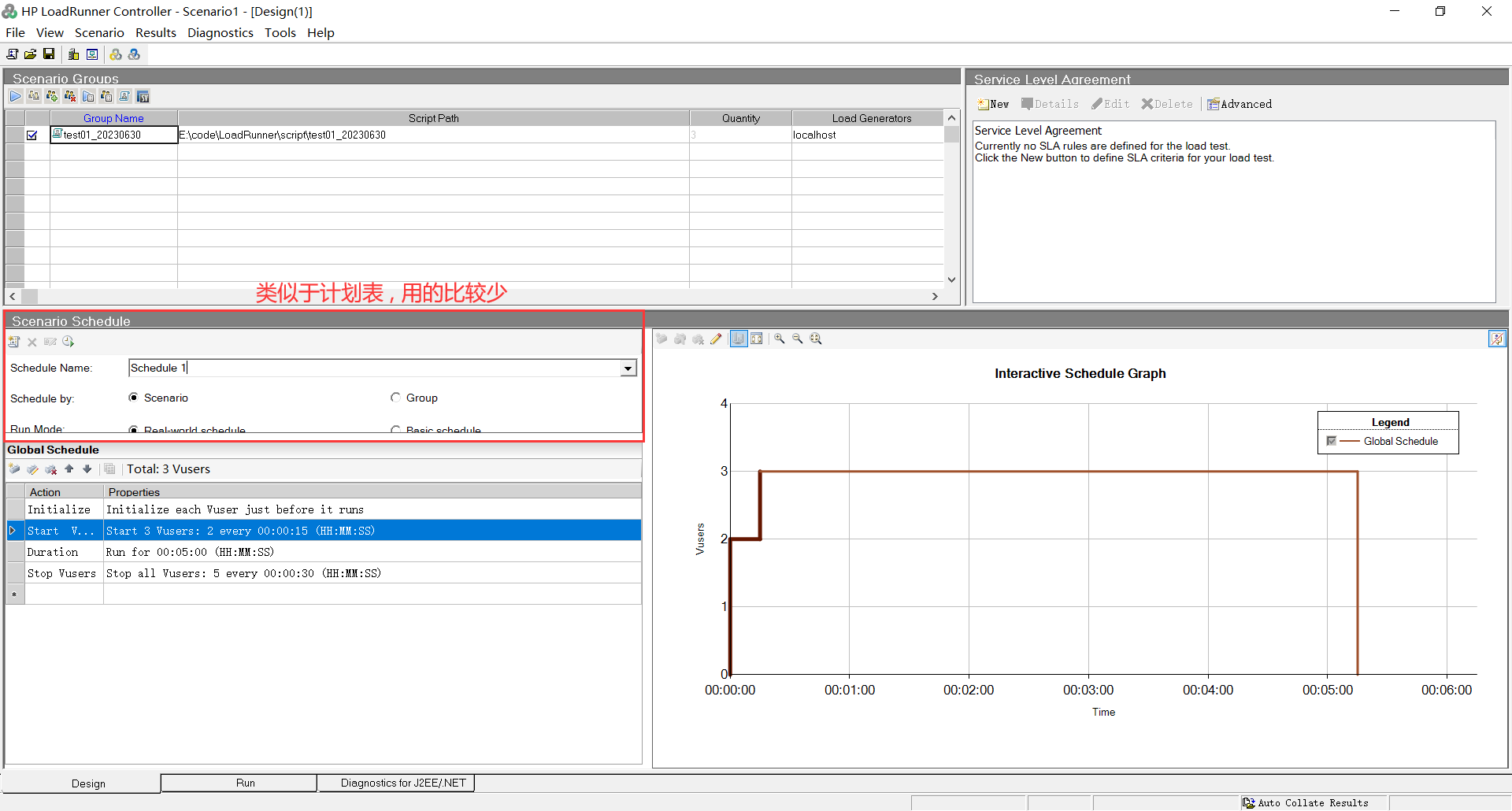Open the Help menu

coord(321,33)
